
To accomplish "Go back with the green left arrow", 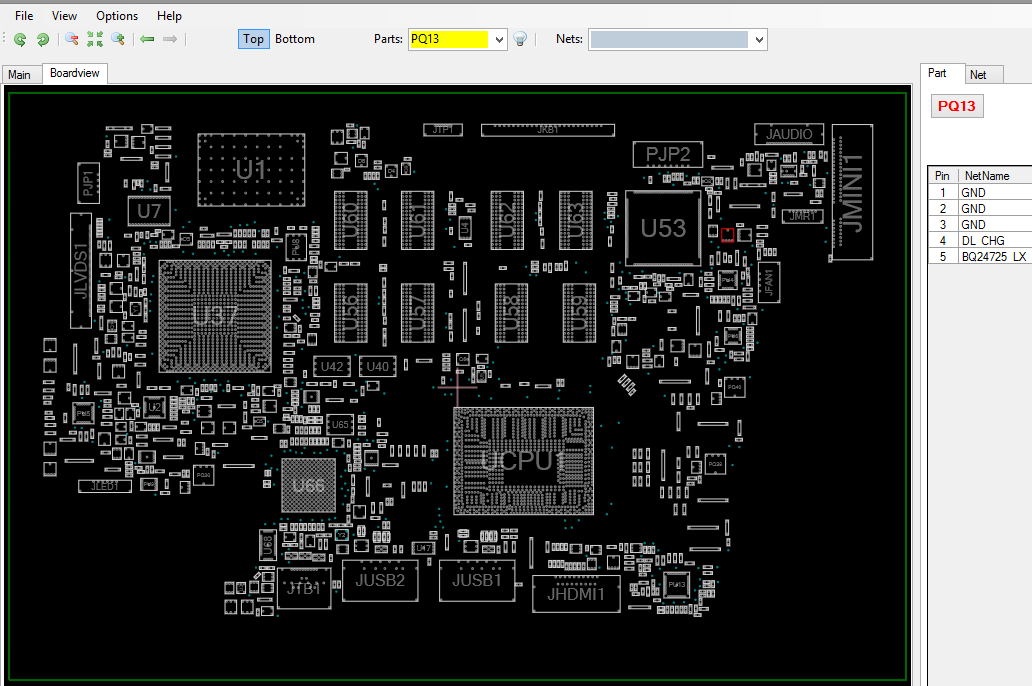I will coord(147,40).
